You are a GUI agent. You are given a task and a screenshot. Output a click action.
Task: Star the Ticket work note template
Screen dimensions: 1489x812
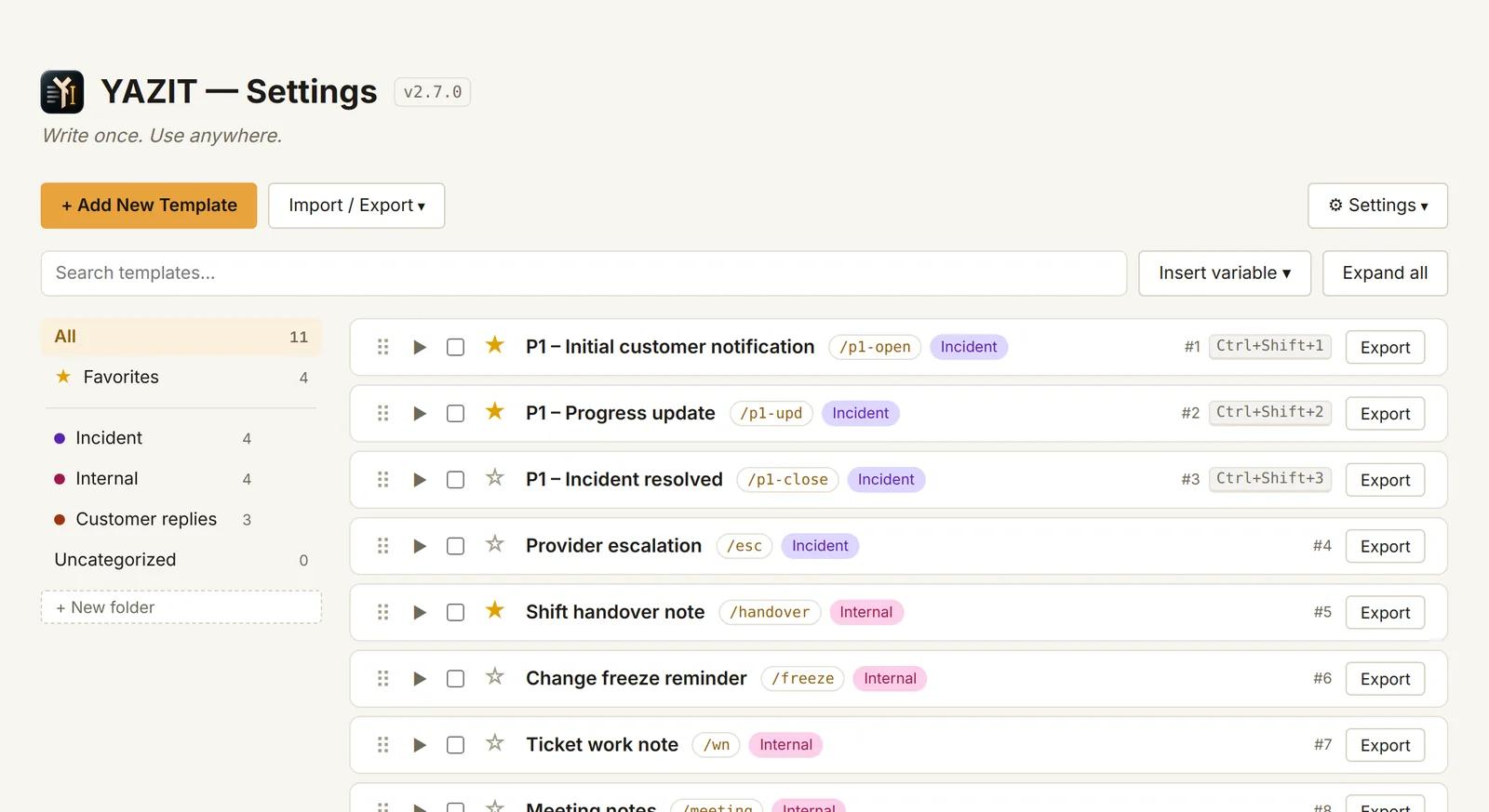[495, 743]
